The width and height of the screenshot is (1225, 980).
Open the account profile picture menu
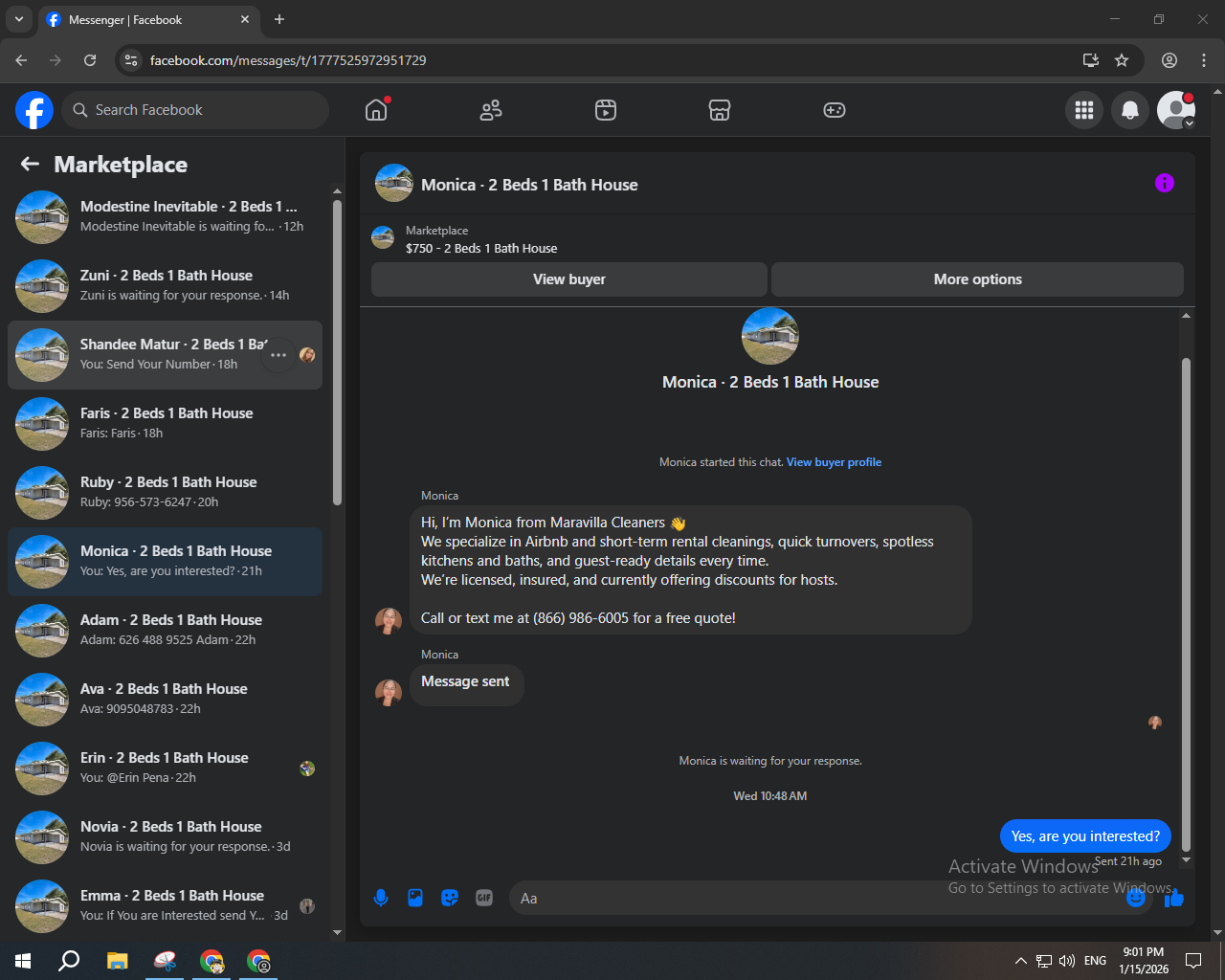pos(1176,110)
